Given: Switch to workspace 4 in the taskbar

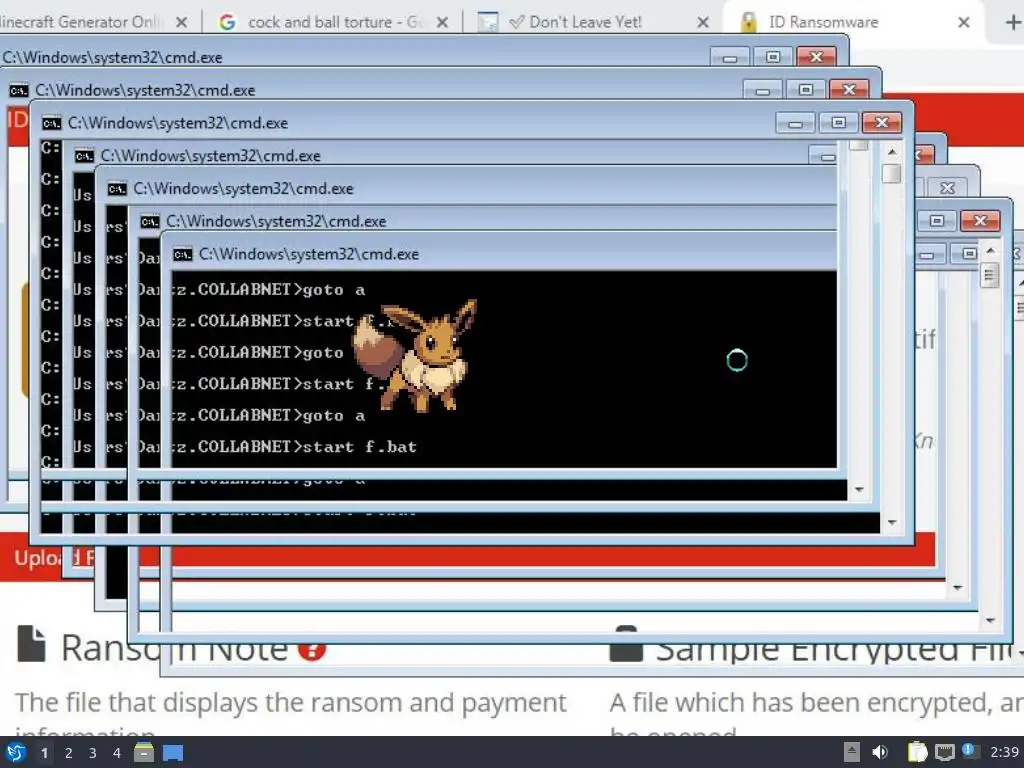Looking at the screenshot, I should point(116,753).
